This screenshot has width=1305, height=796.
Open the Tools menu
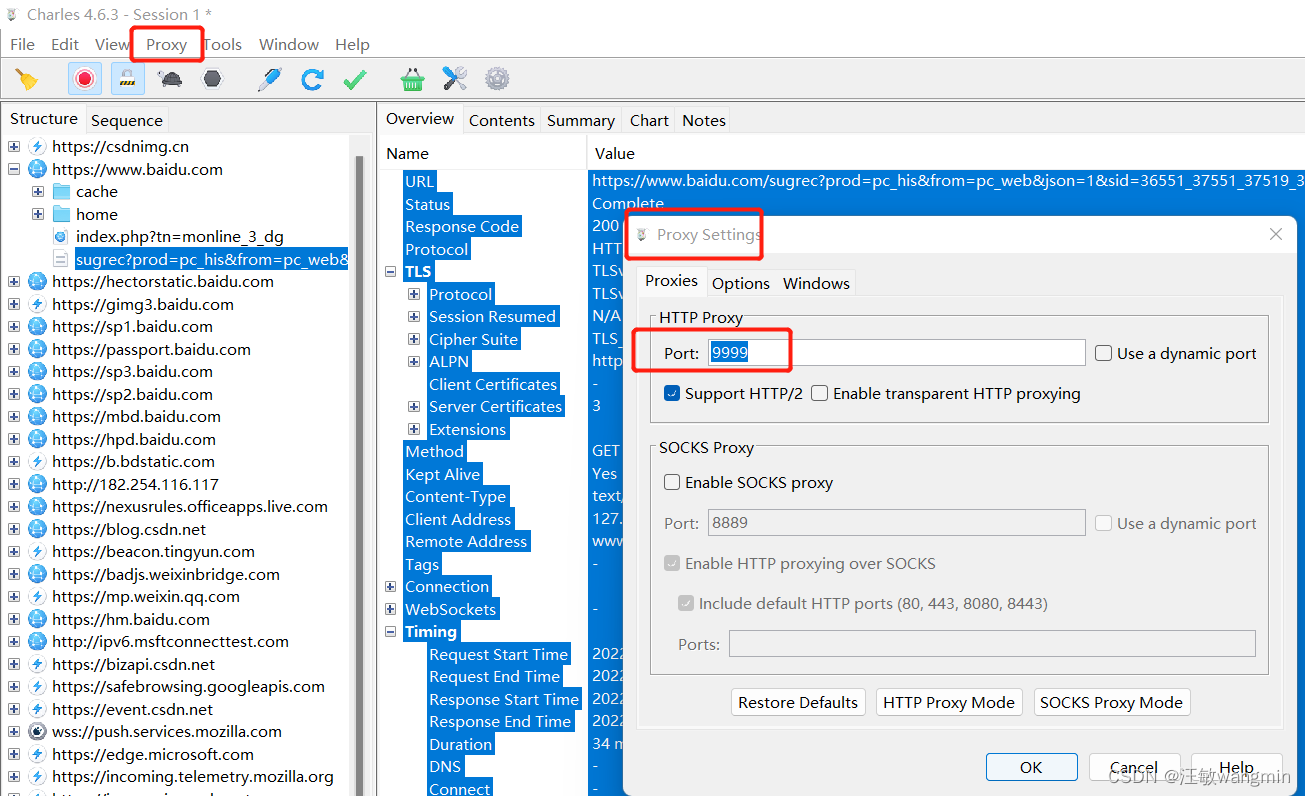(222, 44)
